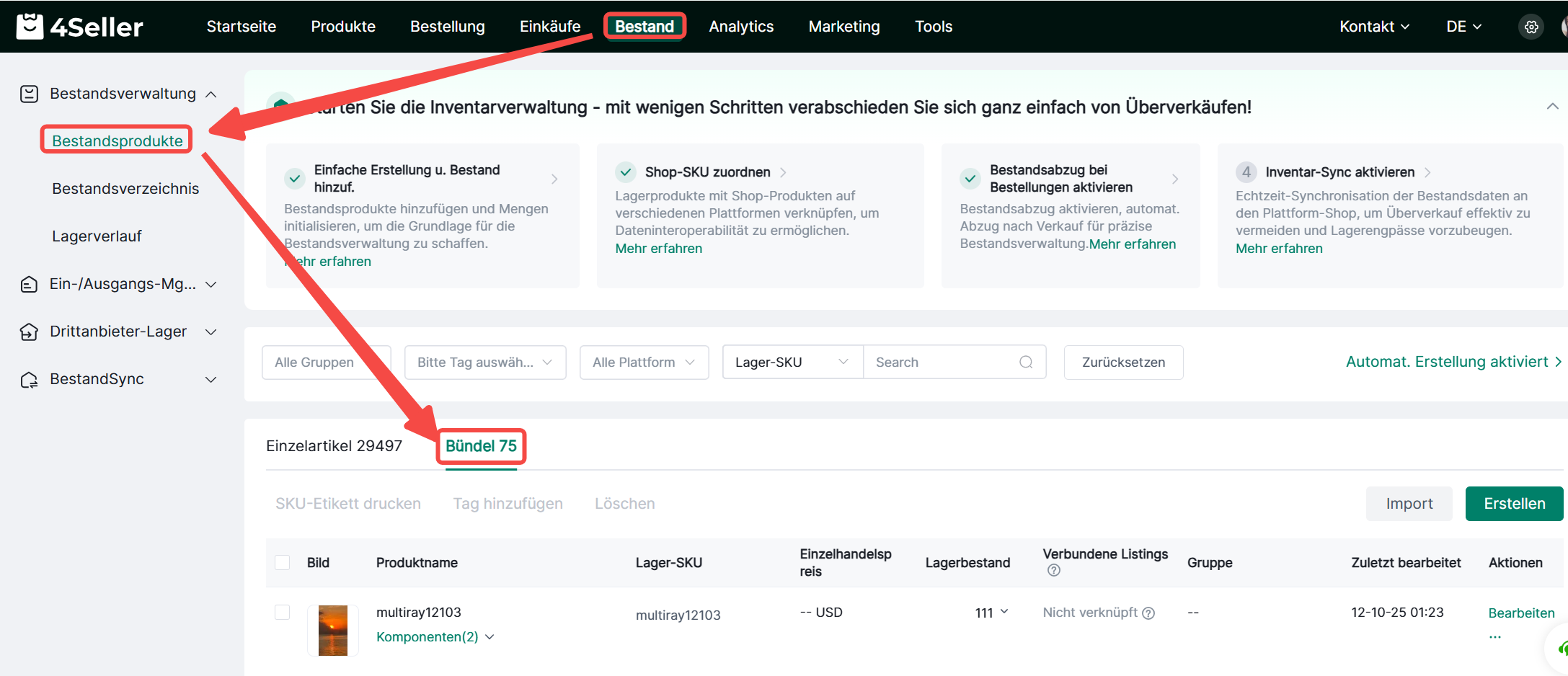Expand Komponenten(2) under multiray12103
This screenshot has height=676, width=1568.
tap(435, 637)
